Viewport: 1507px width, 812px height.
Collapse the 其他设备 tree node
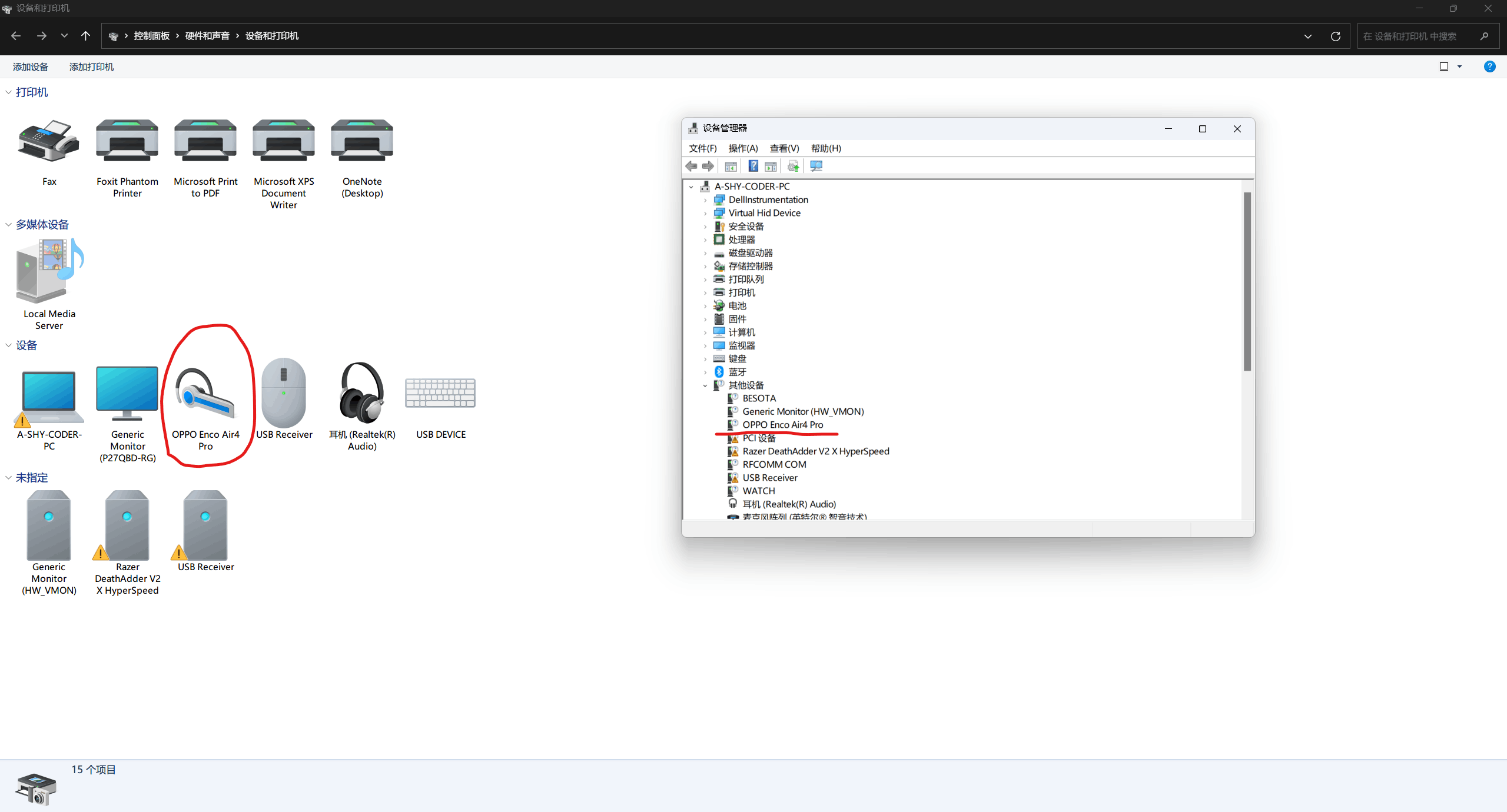pos(705,385)
